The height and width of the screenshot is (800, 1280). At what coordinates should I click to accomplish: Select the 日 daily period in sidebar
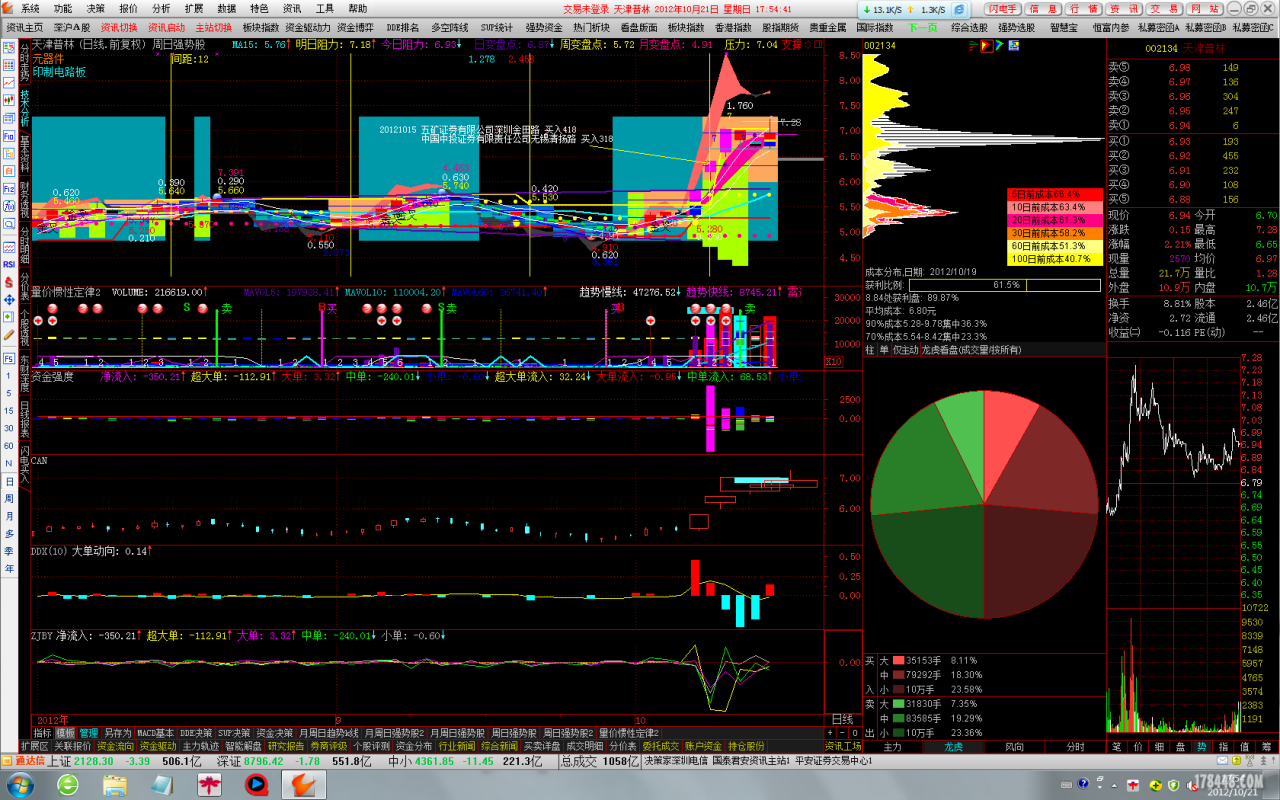point(9,482)
